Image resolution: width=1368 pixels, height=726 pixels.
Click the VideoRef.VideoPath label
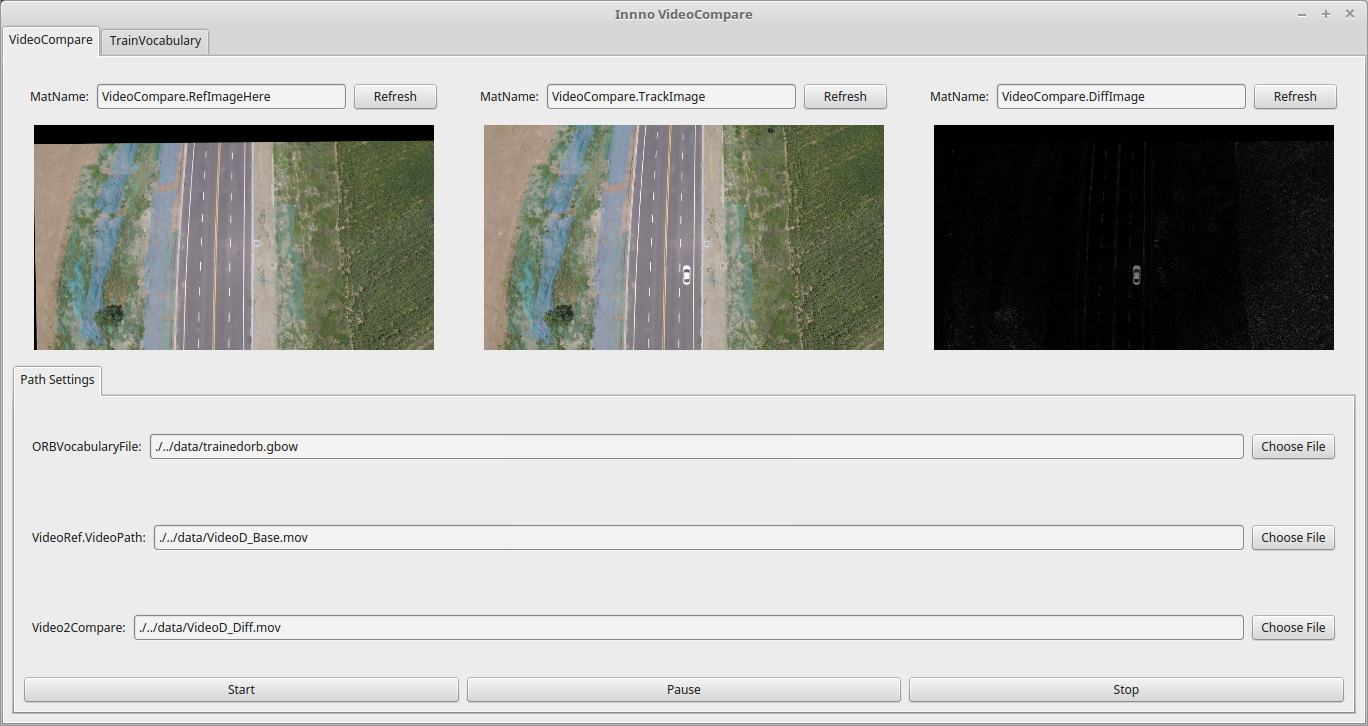point(89,538)
